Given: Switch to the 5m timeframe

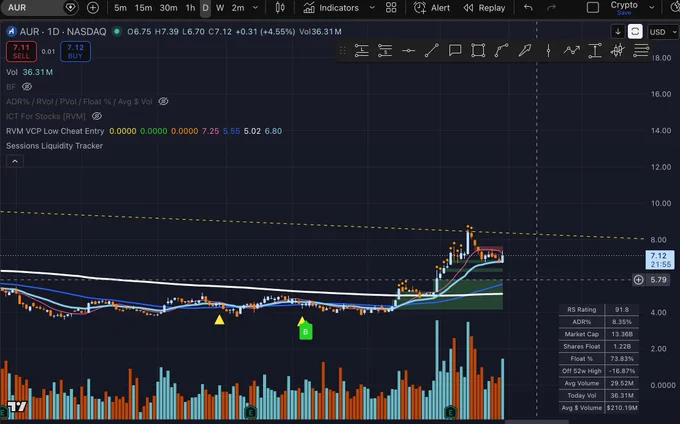Looking at the screenshot, I should [120, 7].
